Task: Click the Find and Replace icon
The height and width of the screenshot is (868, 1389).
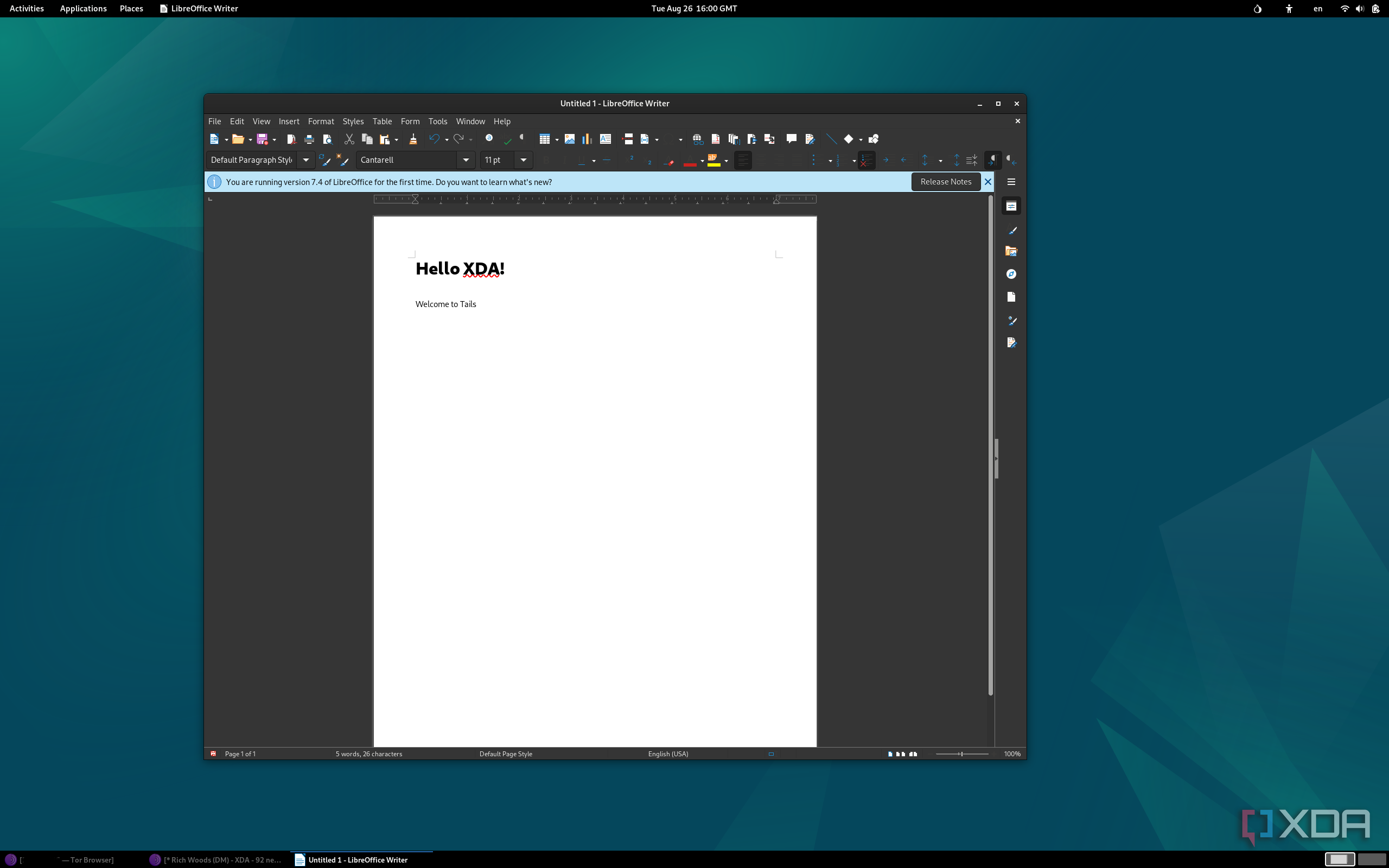Action: coord(489,138)
